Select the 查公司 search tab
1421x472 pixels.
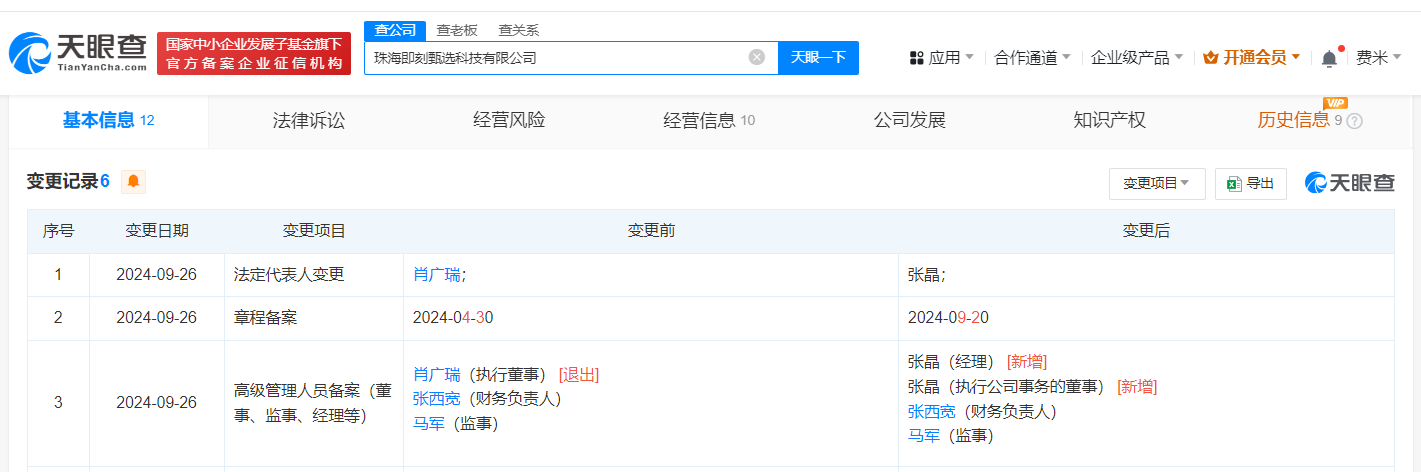395,30
